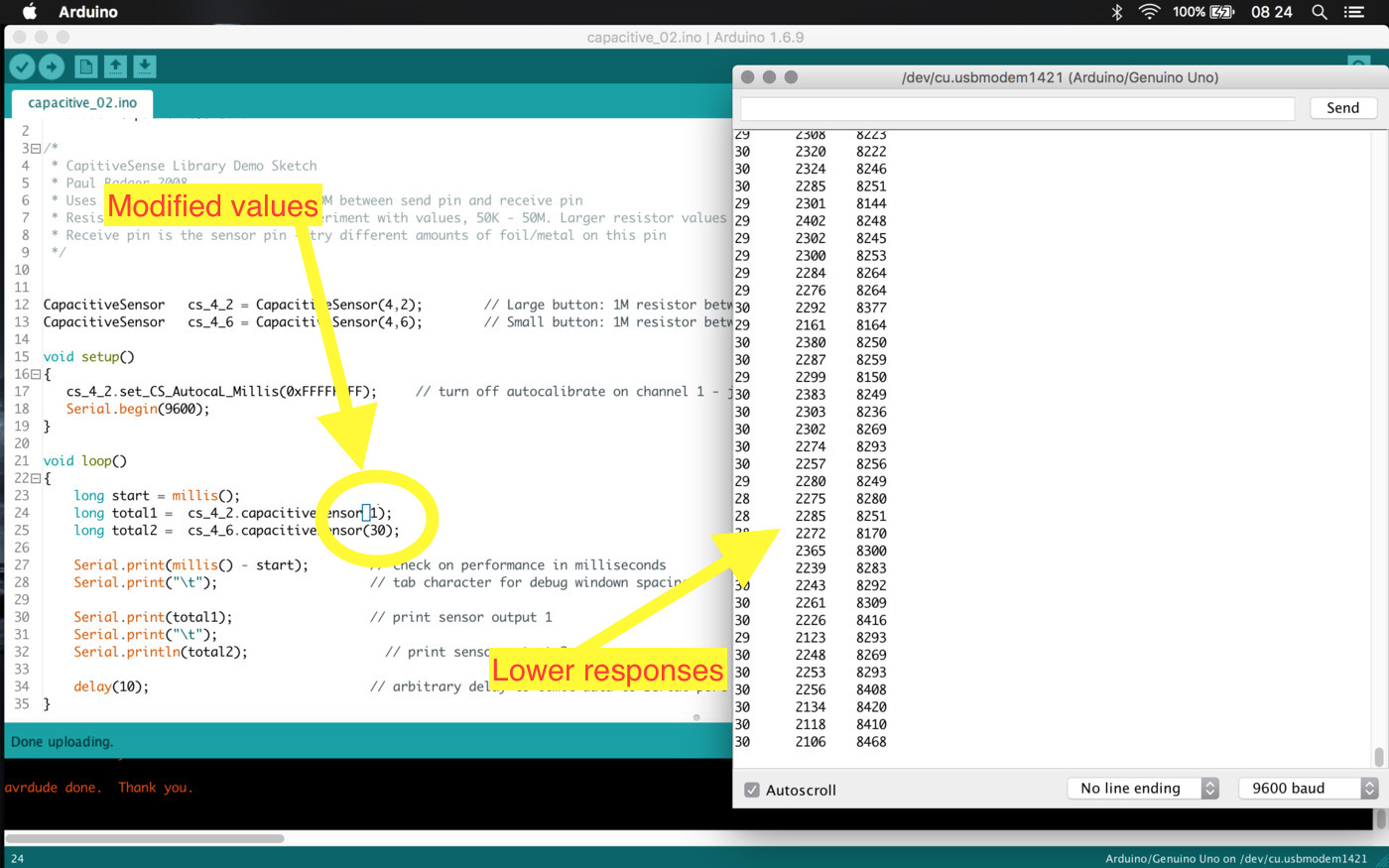Viewport: 1389px width, 868px height.
Task: Click serial value 8468 in last row
Action: coord(871,741)
